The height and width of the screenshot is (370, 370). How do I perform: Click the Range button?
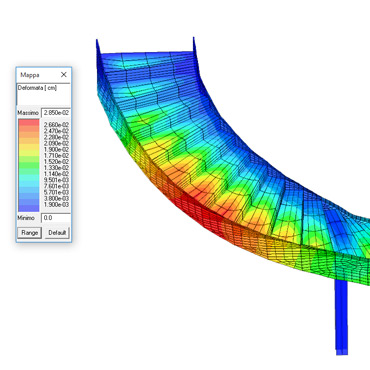pyautogui.click(x=30, y=233)
